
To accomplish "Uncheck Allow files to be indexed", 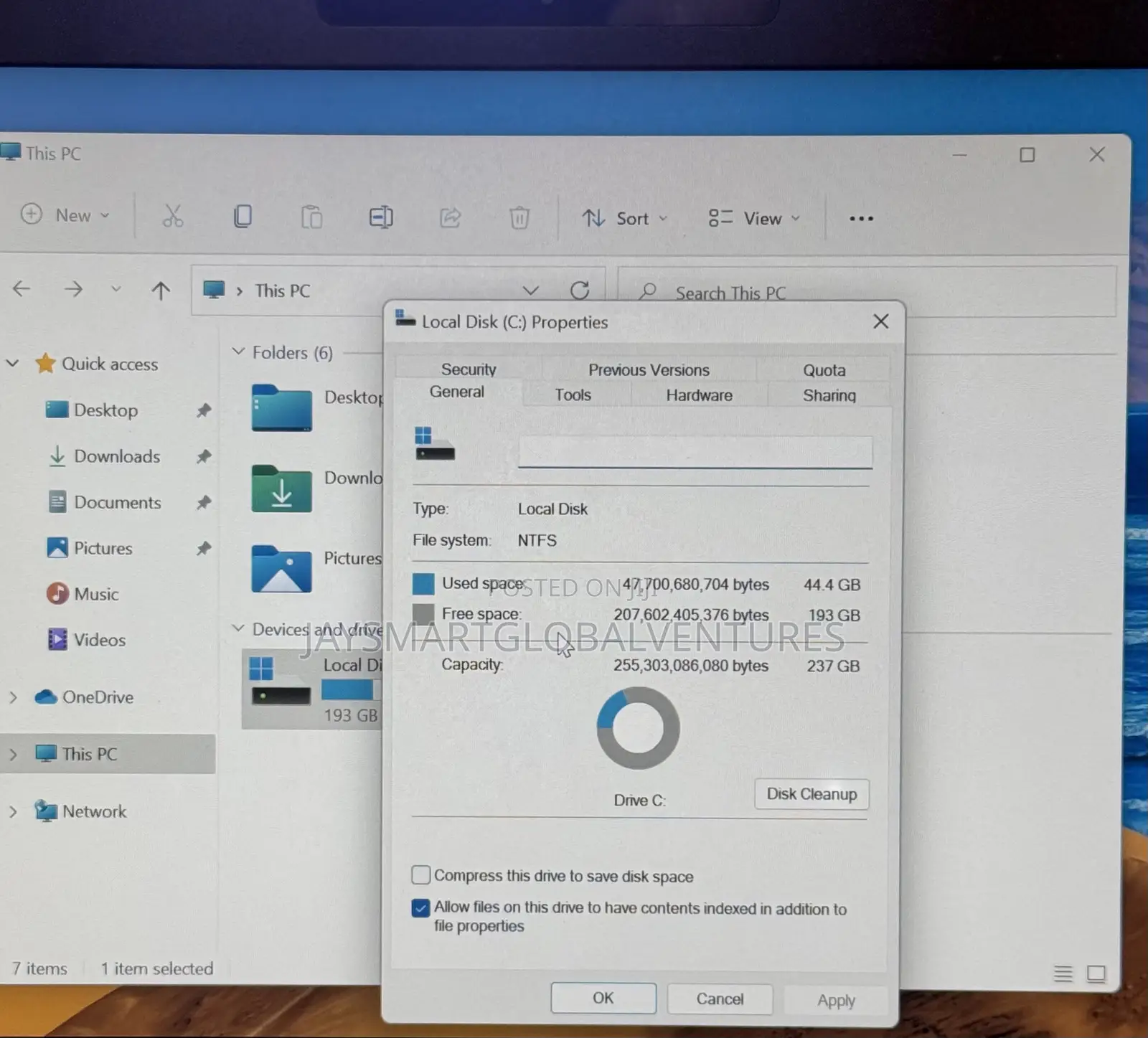I will [x=421, y=908].
